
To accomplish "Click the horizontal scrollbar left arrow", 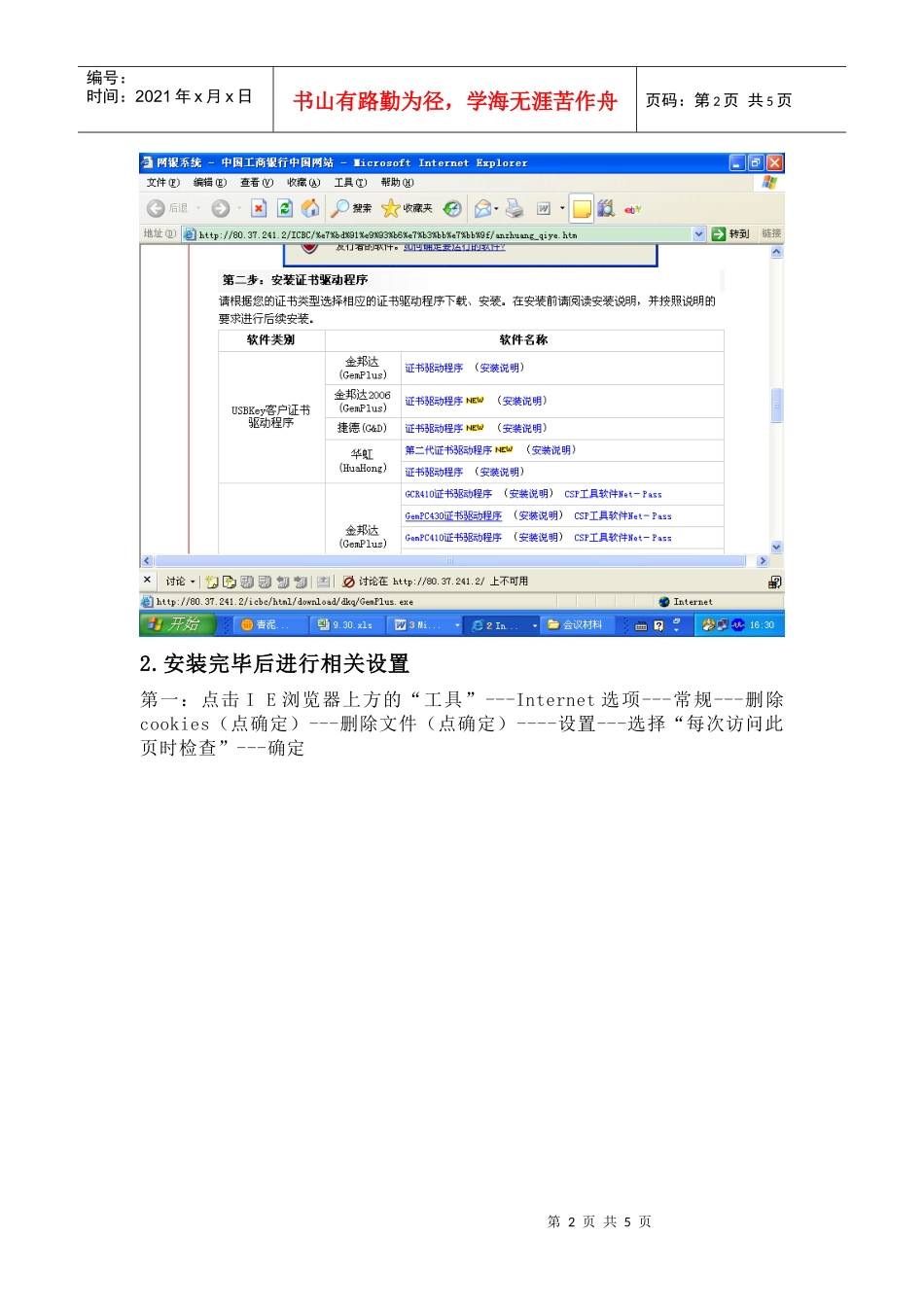I will coord(147,561).
